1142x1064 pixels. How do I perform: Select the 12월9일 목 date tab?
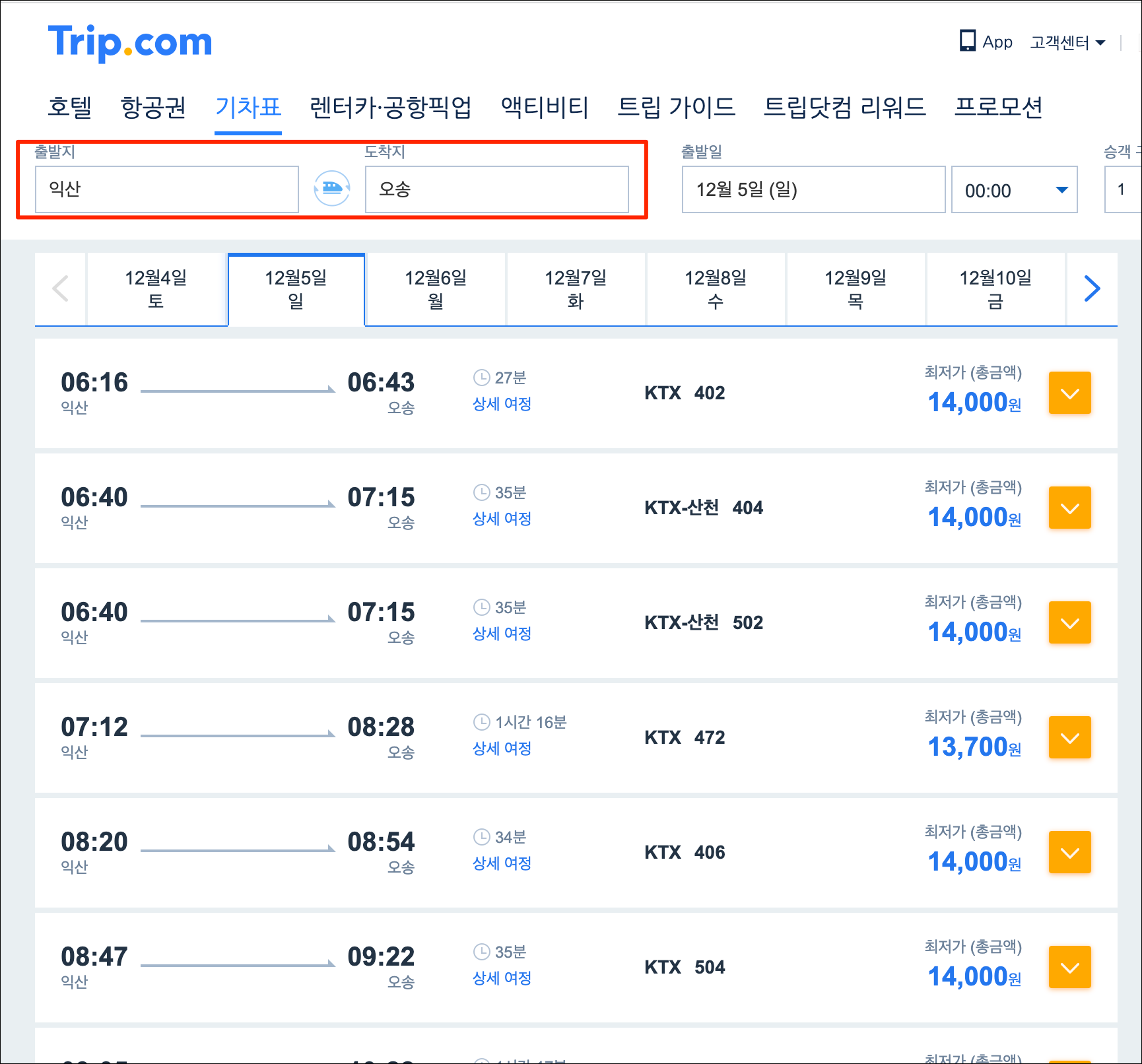(x=856, y=289)
